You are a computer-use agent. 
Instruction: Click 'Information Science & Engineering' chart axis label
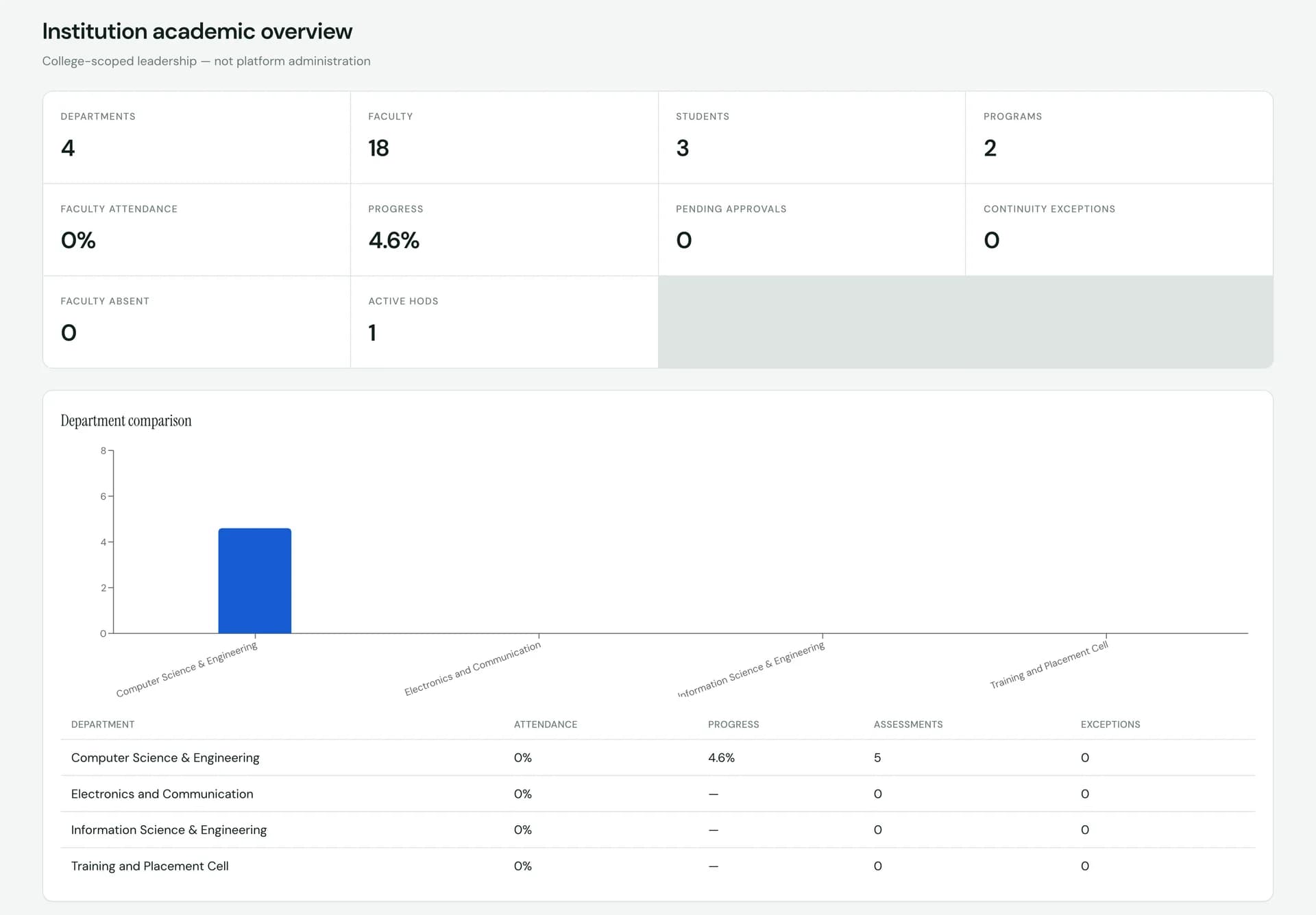pos(752,670)
